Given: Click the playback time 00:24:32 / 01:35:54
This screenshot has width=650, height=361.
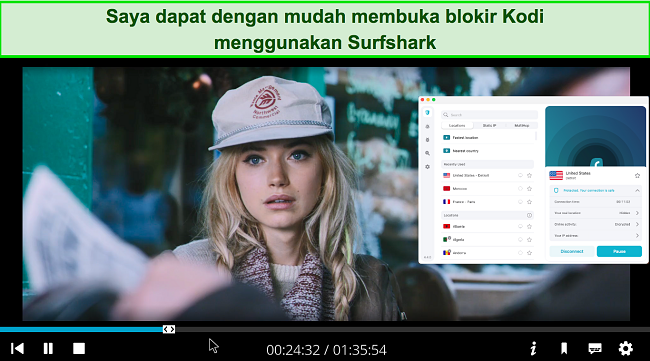Looking at the screenshot, I should tap(326, 350).
